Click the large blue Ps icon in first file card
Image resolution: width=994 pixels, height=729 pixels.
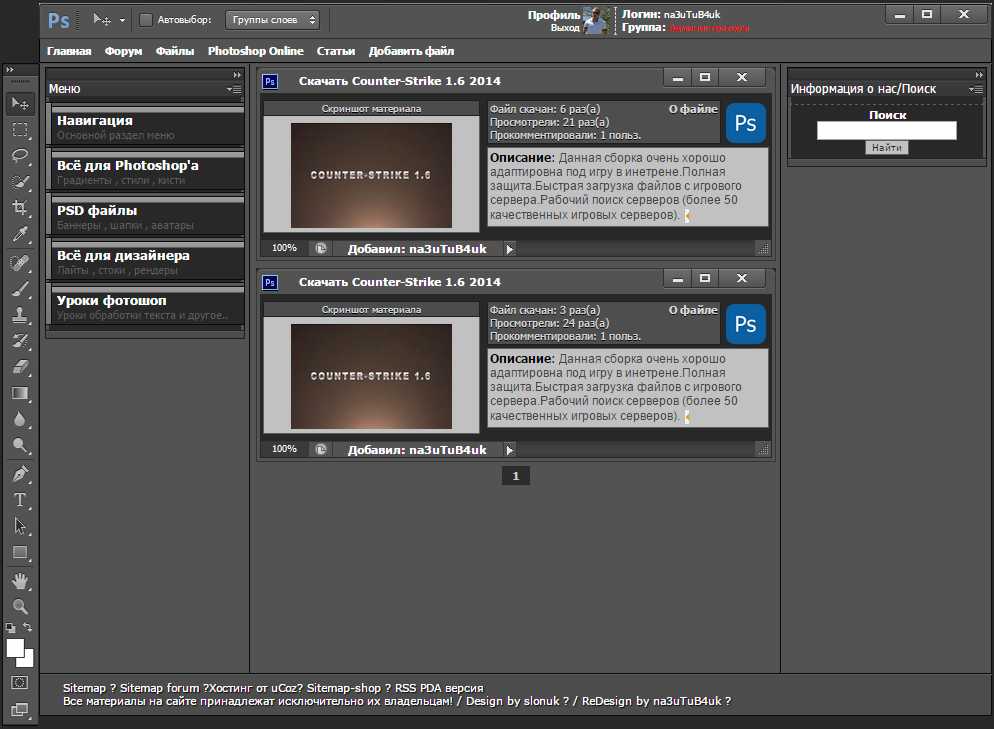coord(746,123)
